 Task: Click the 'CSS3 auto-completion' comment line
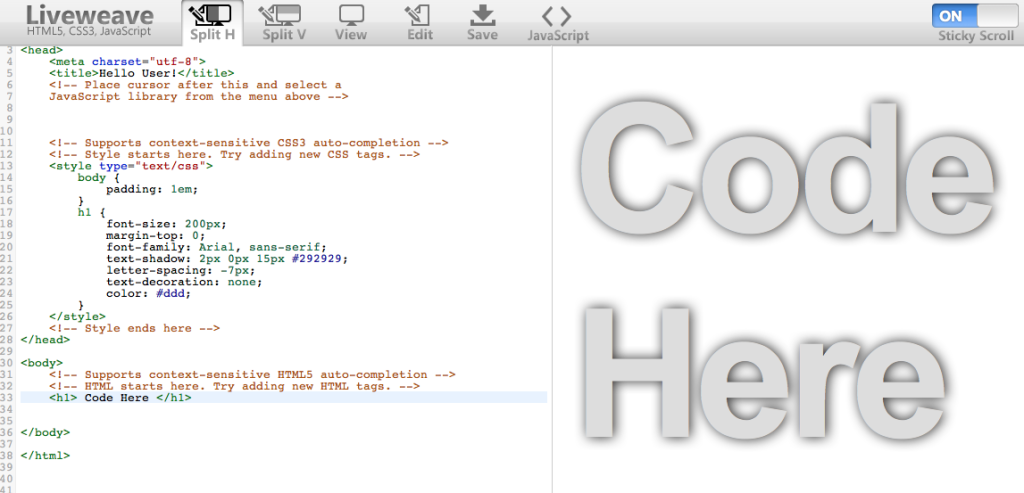click(x=248, y=143)
